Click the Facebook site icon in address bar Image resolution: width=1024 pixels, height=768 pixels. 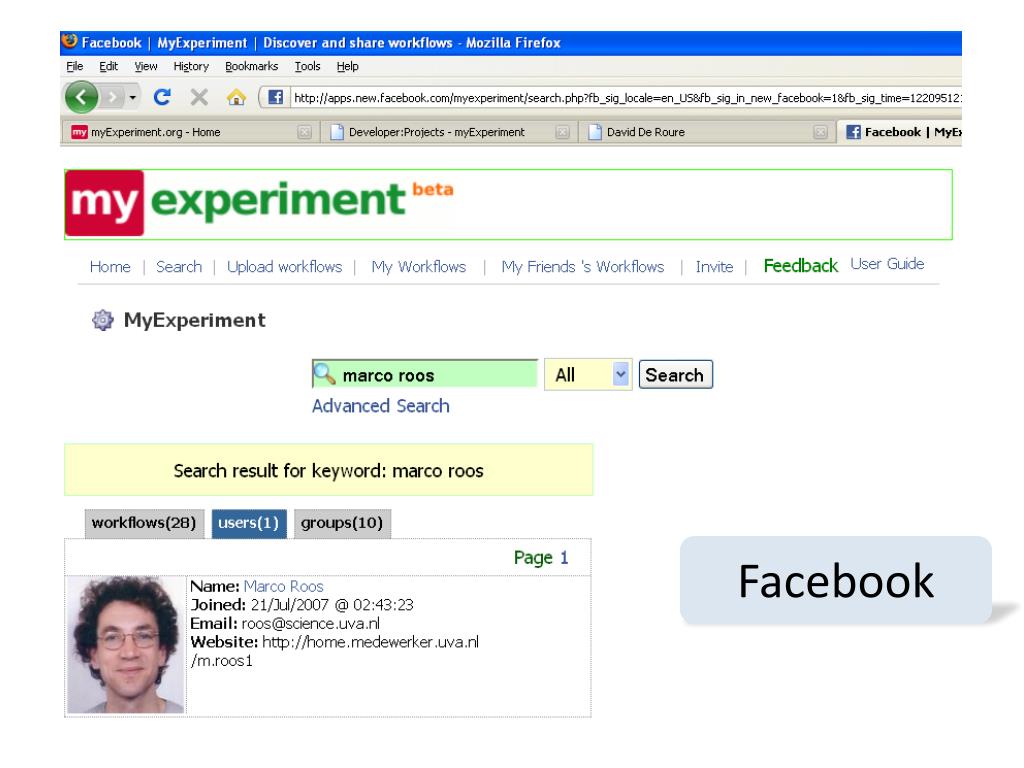(276, 97)
